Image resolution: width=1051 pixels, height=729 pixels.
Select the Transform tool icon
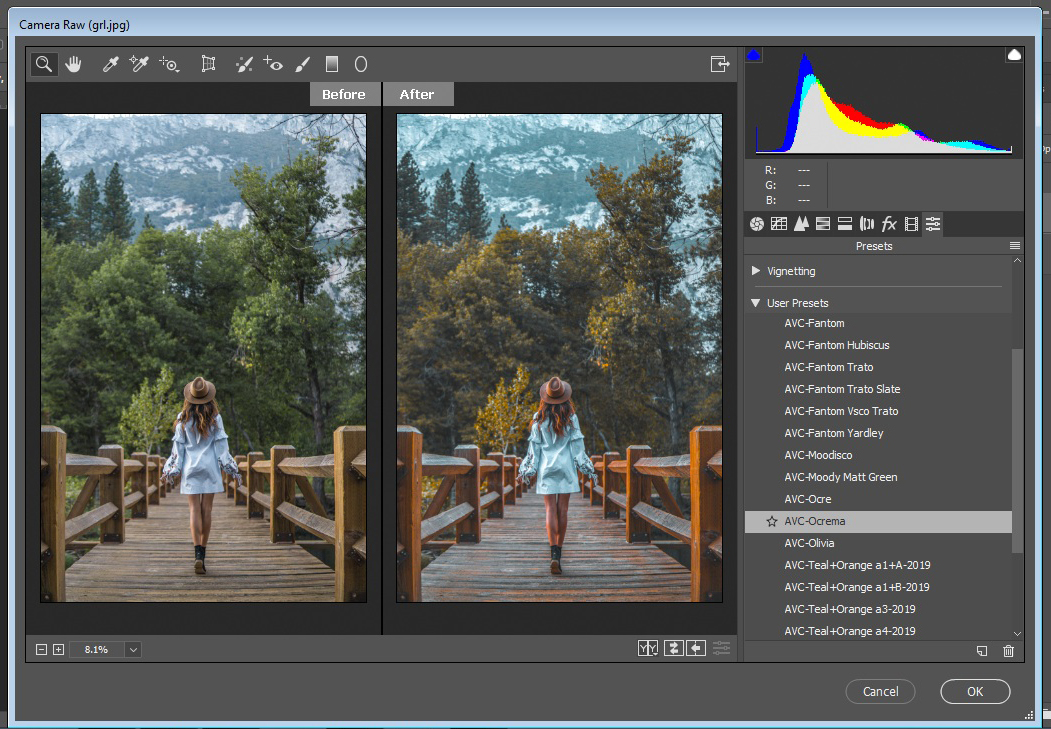coord(208,64)
